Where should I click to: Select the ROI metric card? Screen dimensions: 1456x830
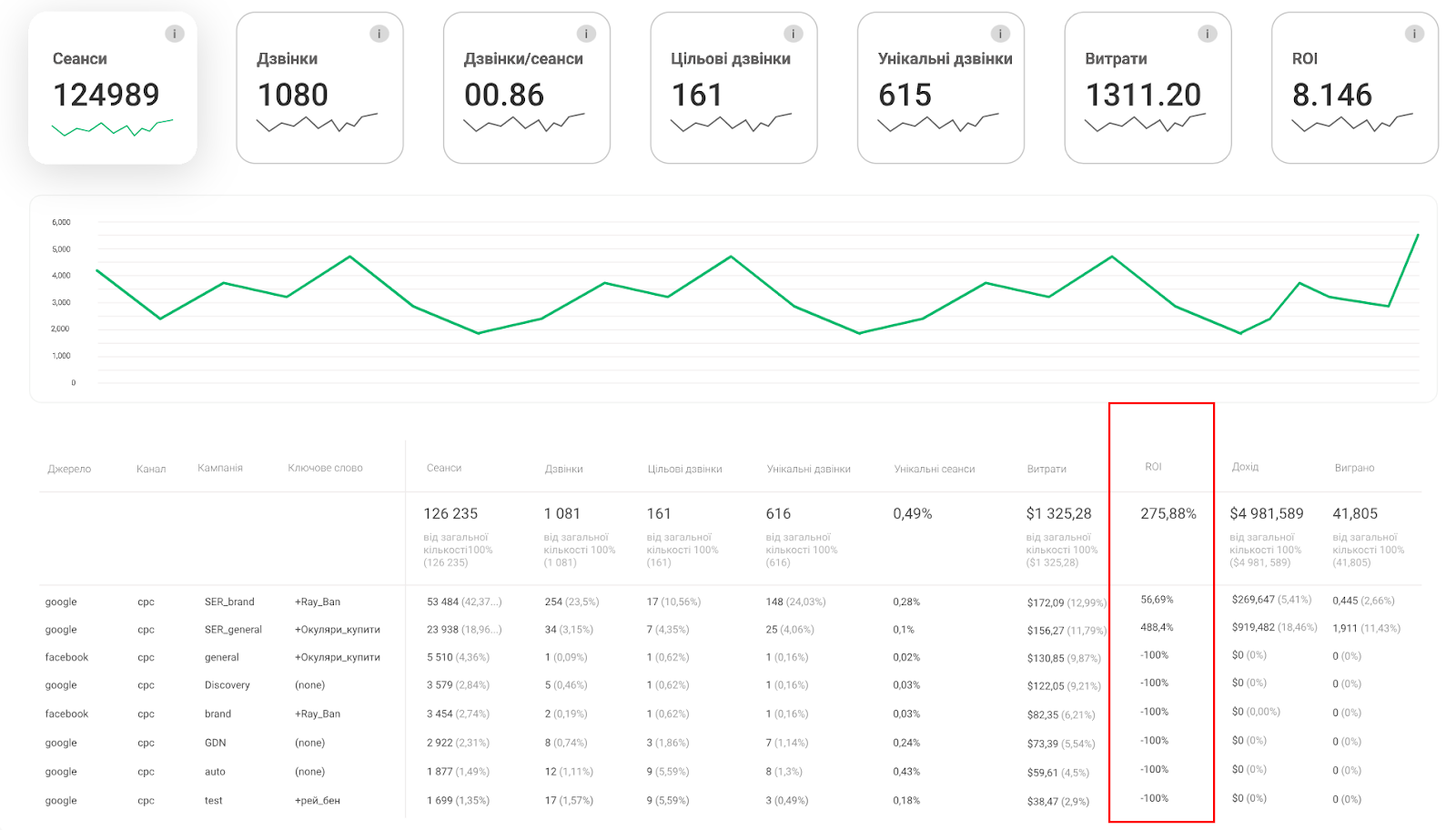(x=1355, y=88)
